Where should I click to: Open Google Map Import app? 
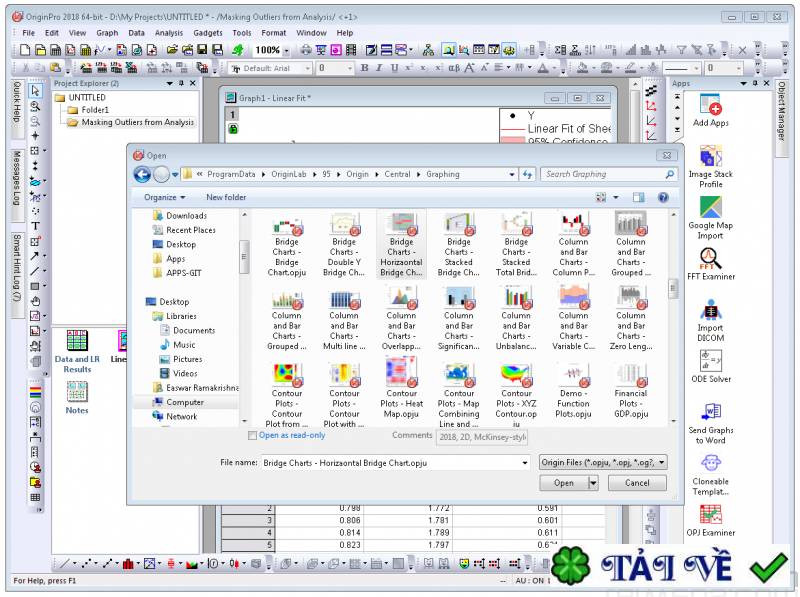[711, 218]
